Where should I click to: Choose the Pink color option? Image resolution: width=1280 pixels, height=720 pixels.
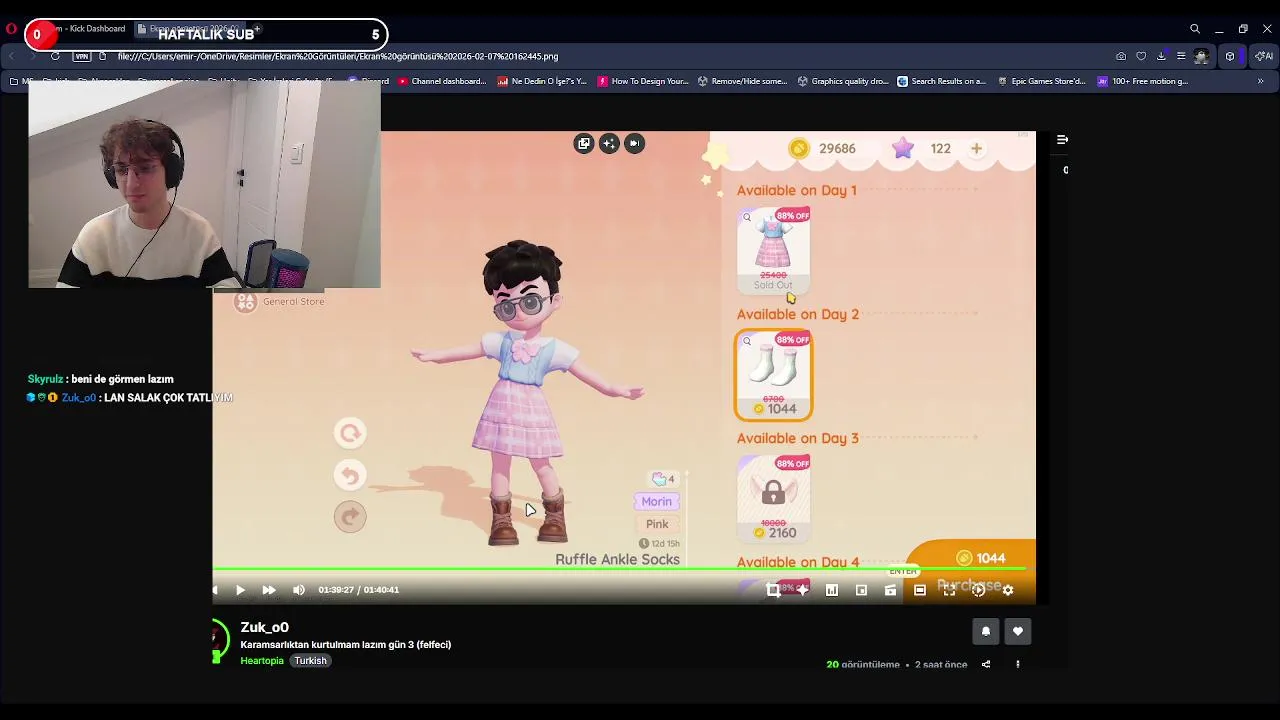[657, 524]
